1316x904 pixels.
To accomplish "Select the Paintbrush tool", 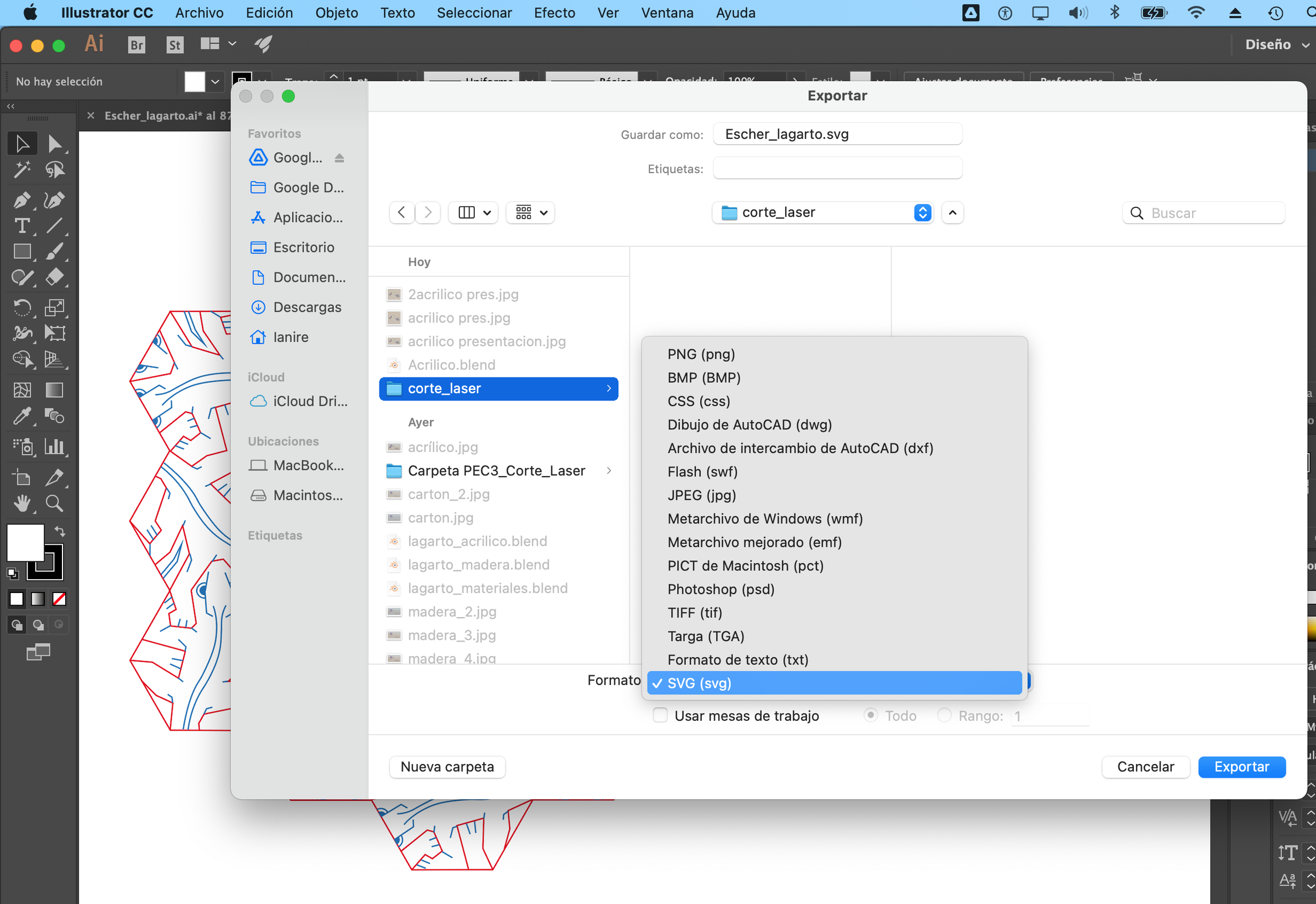I will pos(55,251).
